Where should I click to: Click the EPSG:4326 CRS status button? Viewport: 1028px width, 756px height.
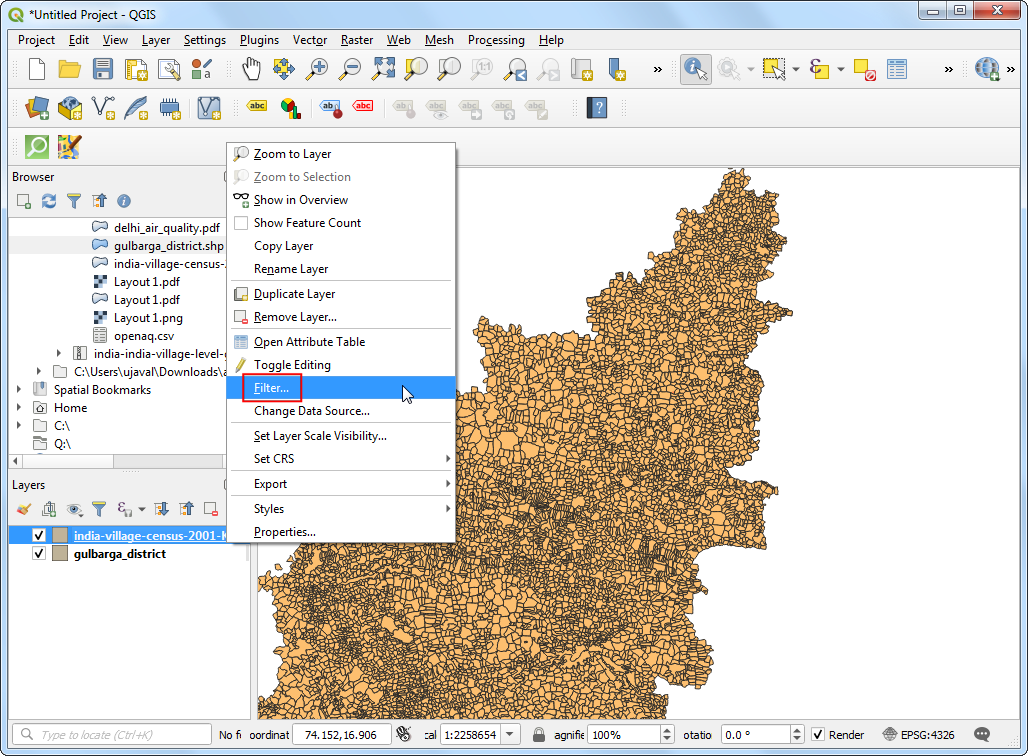[919, 734]
